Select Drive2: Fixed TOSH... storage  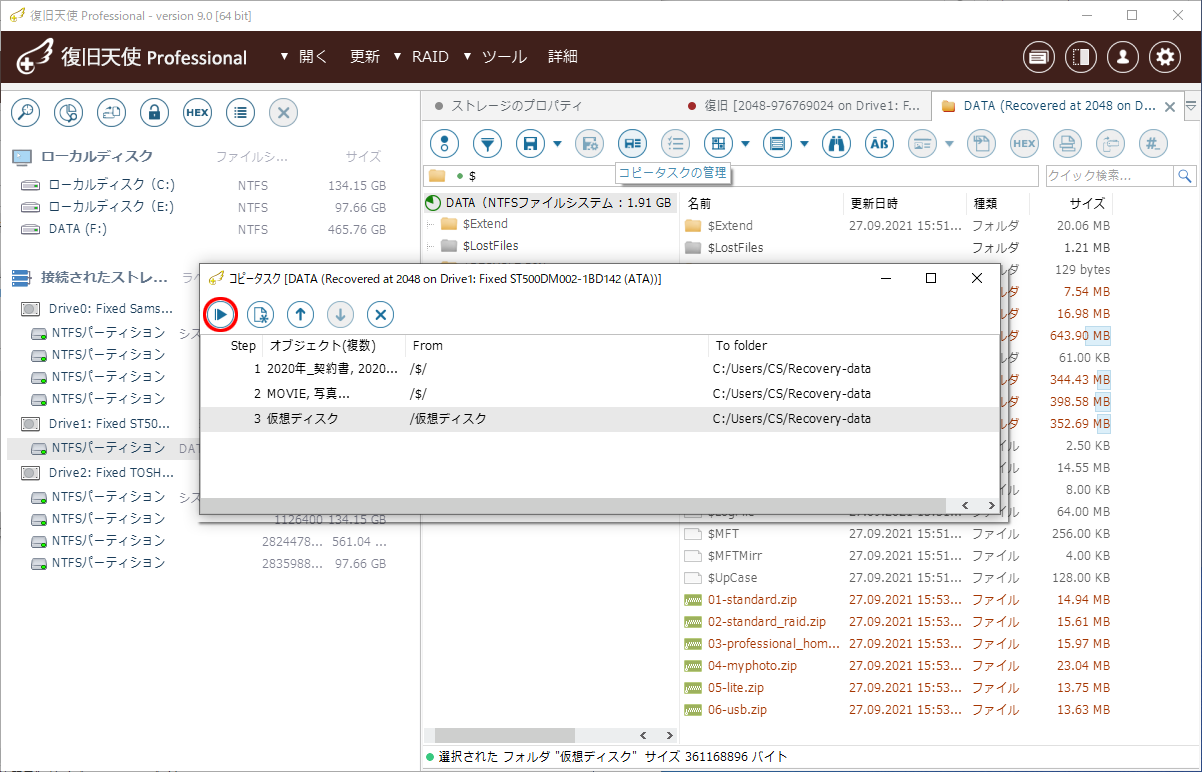click(x=110, y=472)
